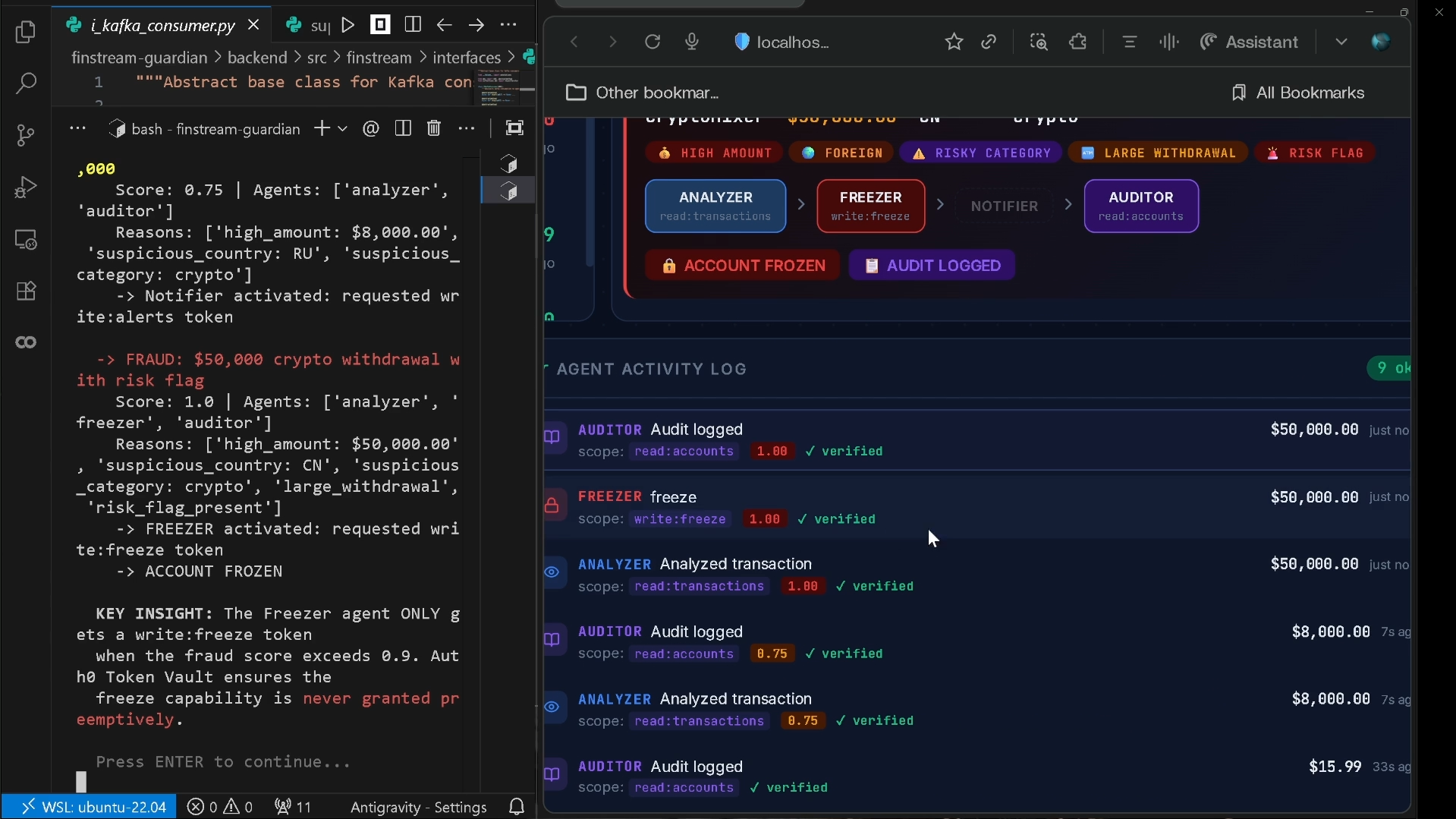
Task: Click the localhost address bar
Action: pyautogui.click(x=792, y=43)
